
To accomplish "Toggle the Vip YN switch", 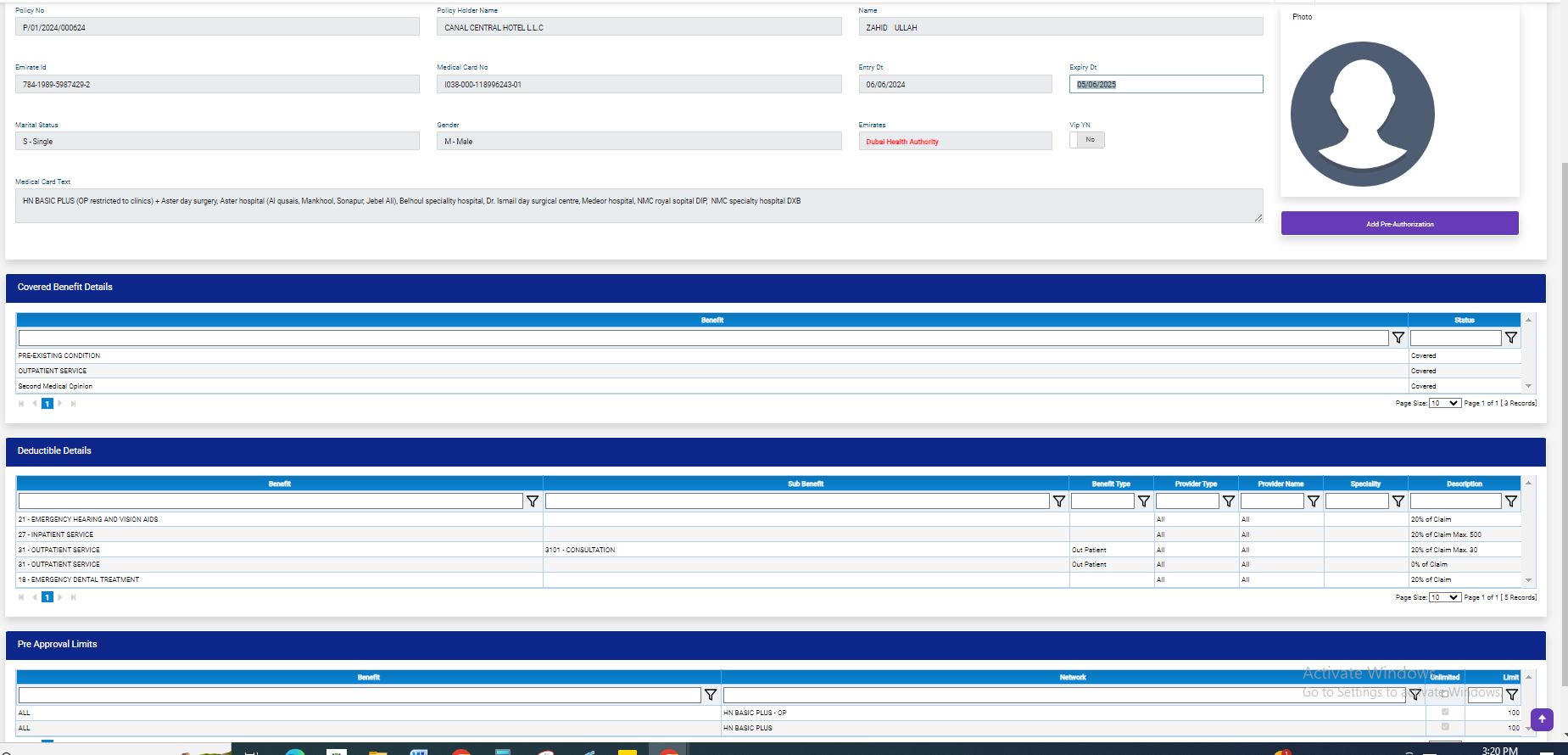I will click(1087, 140).
